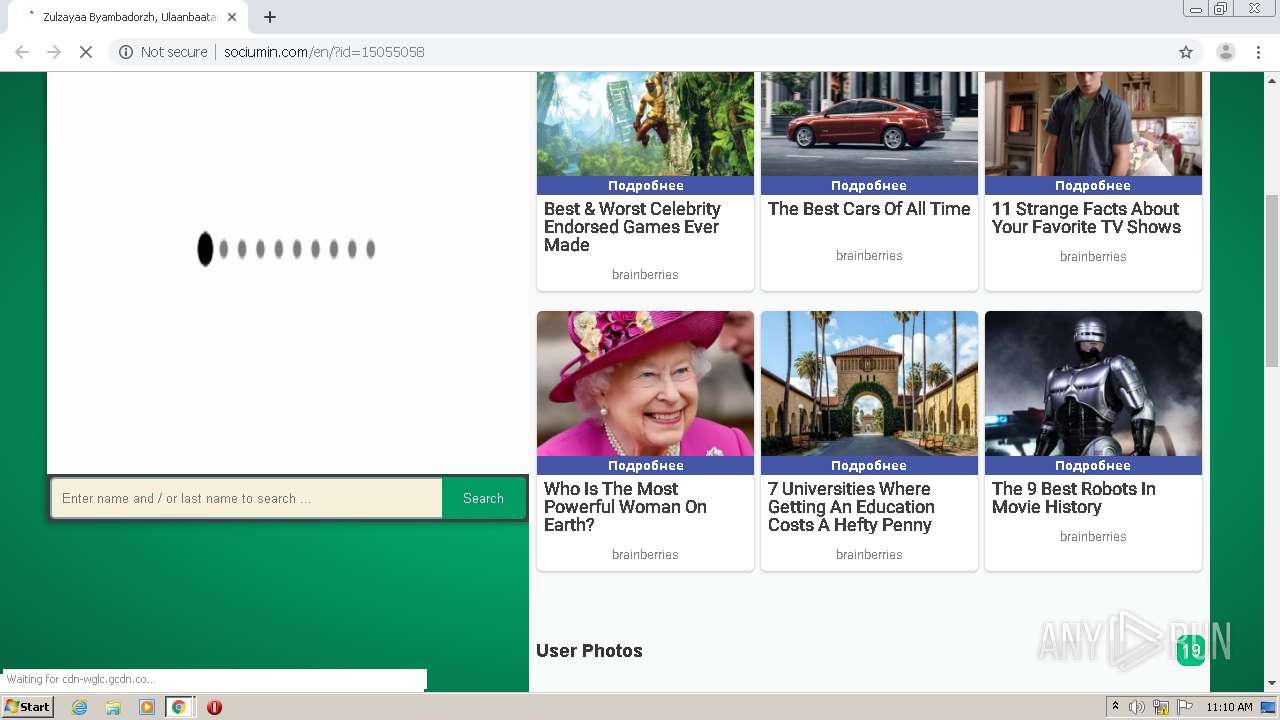Click Подробнее under Universities card
The image size is (1280, 720).
[x=869, y=465]
